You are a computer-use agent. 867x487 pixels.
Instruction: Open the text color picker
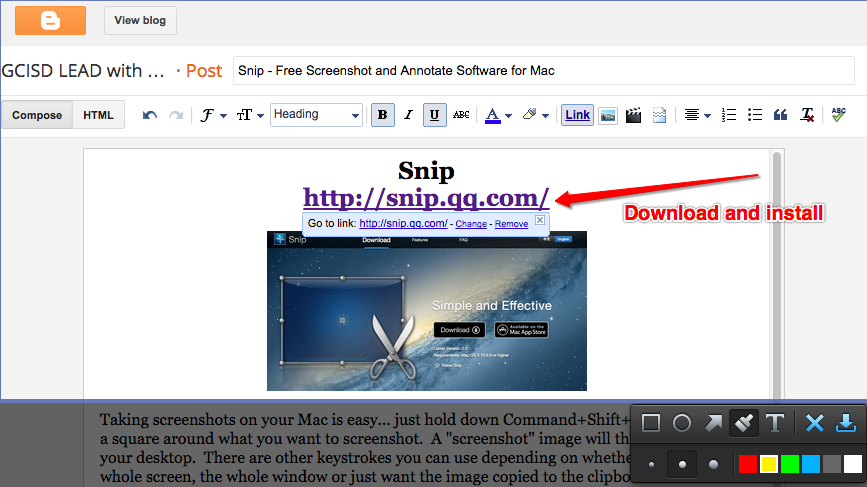pyautogui.click(x=498, y=115)
